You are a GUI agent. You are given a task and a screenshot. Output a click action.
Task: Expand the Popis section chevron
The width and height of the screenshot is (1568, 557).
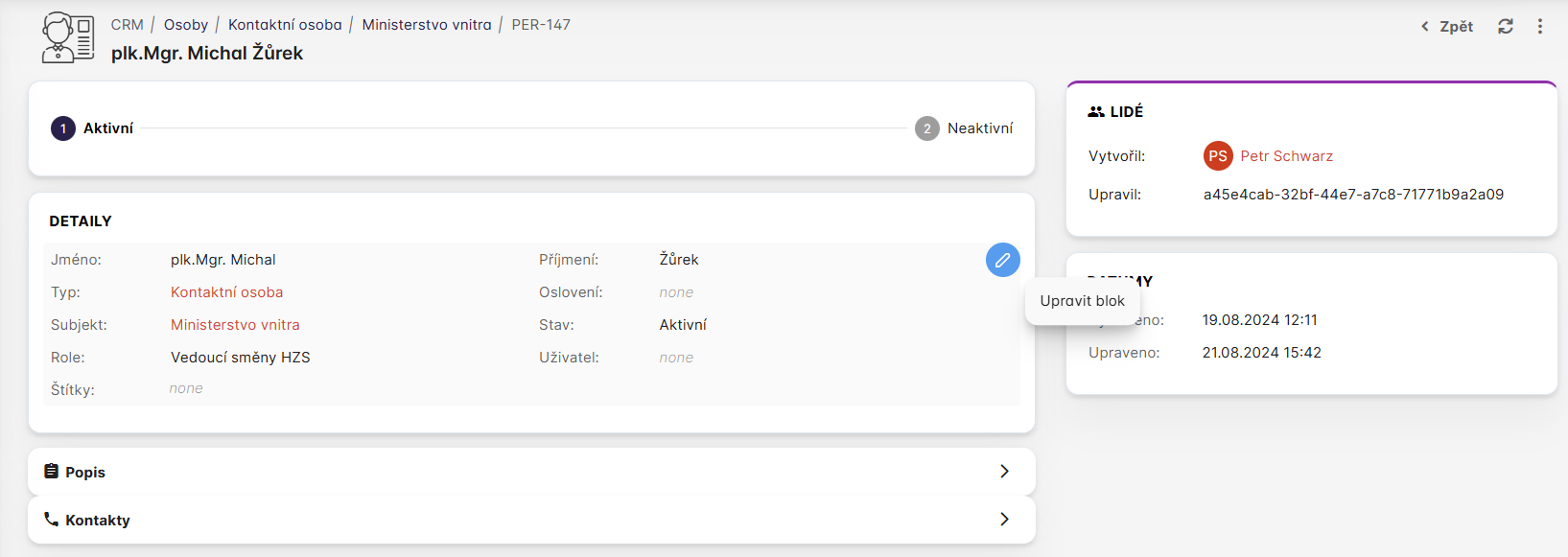pos(1004,472)
